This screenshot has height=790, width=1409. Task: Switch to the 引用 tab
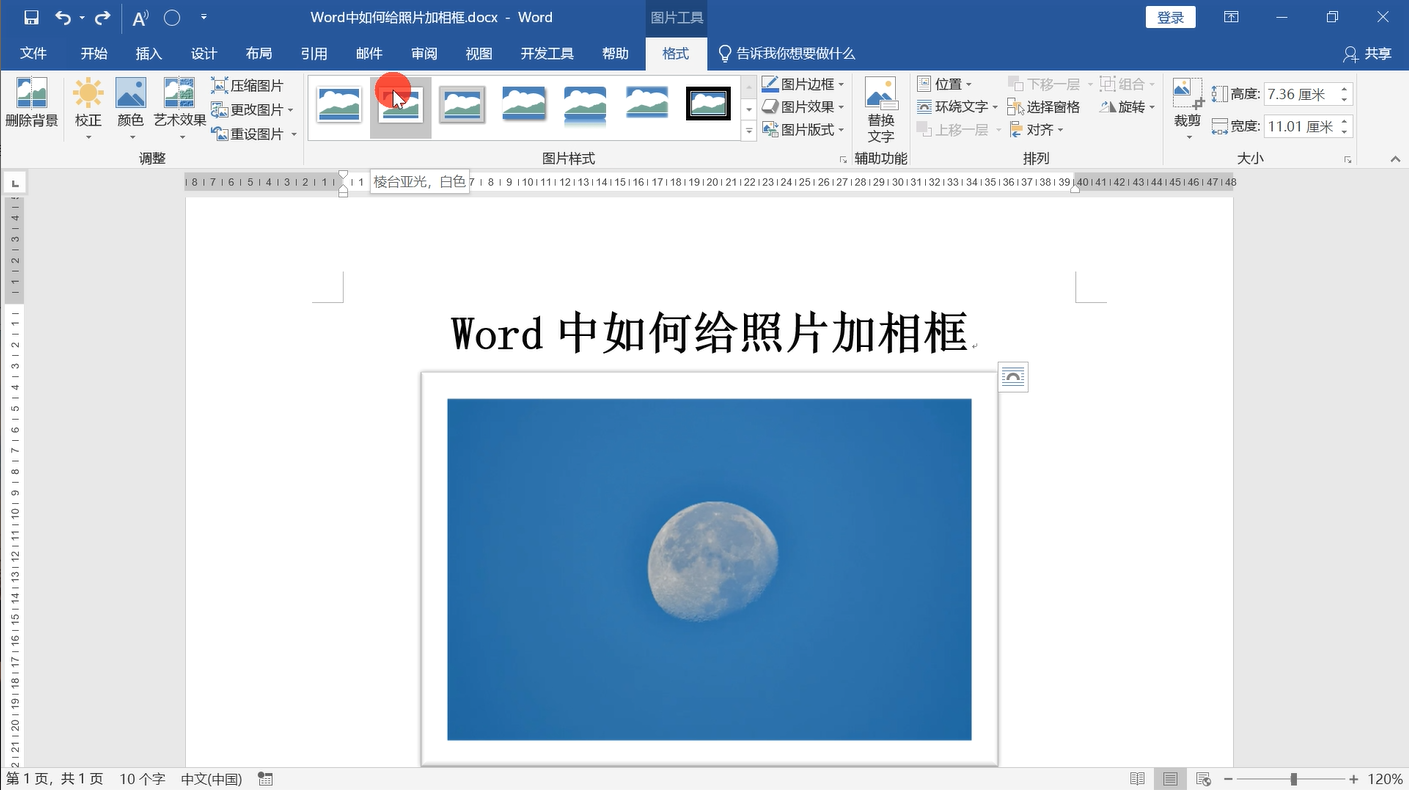[314, 54]
